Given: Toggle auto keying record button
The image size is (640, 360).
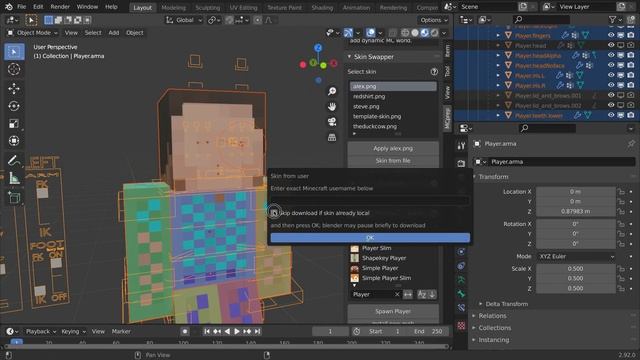Looking at the screenshot, I should [185, 331].
